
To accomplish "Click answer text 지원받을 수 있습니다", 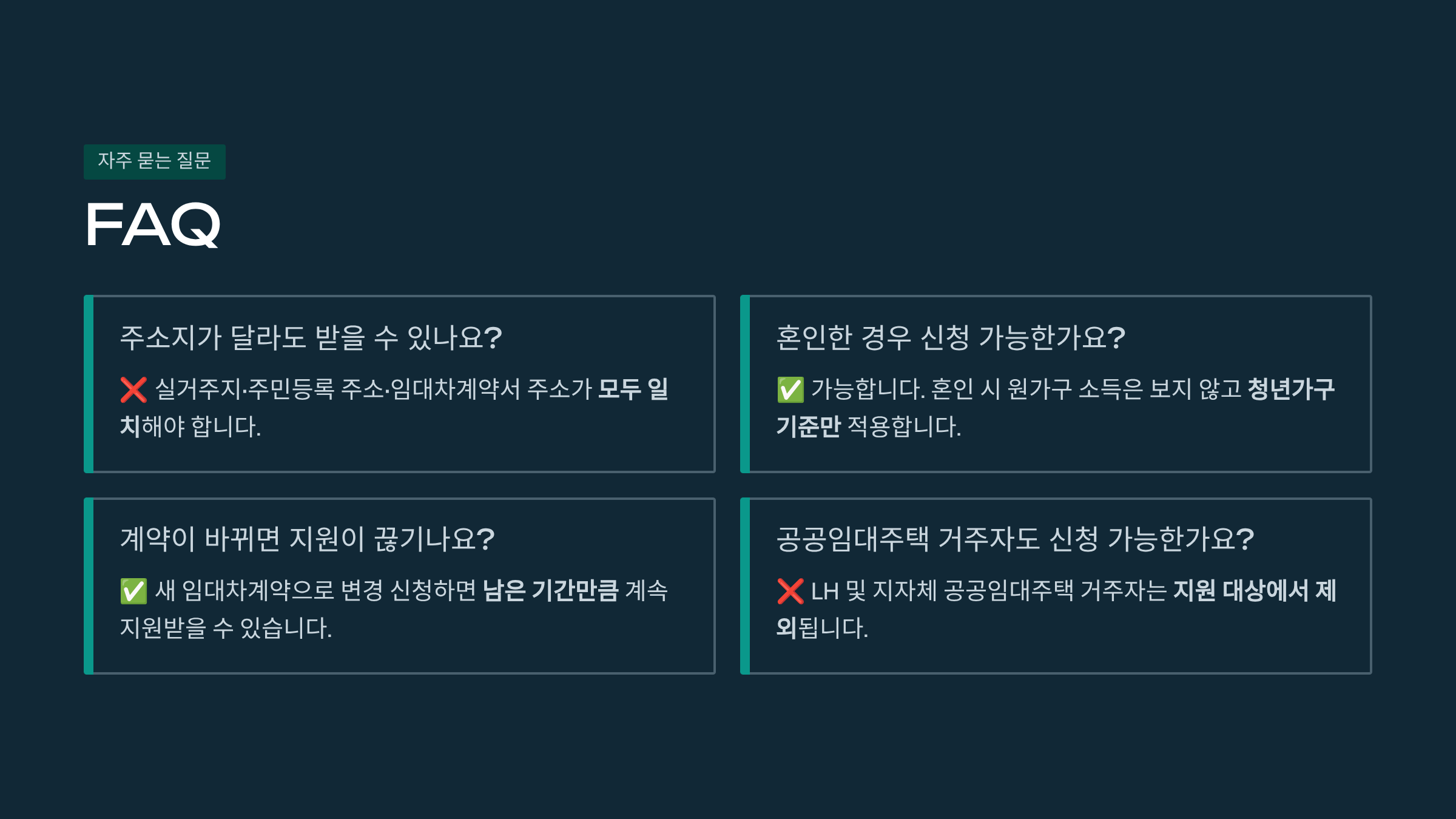I will coord(226,628).
